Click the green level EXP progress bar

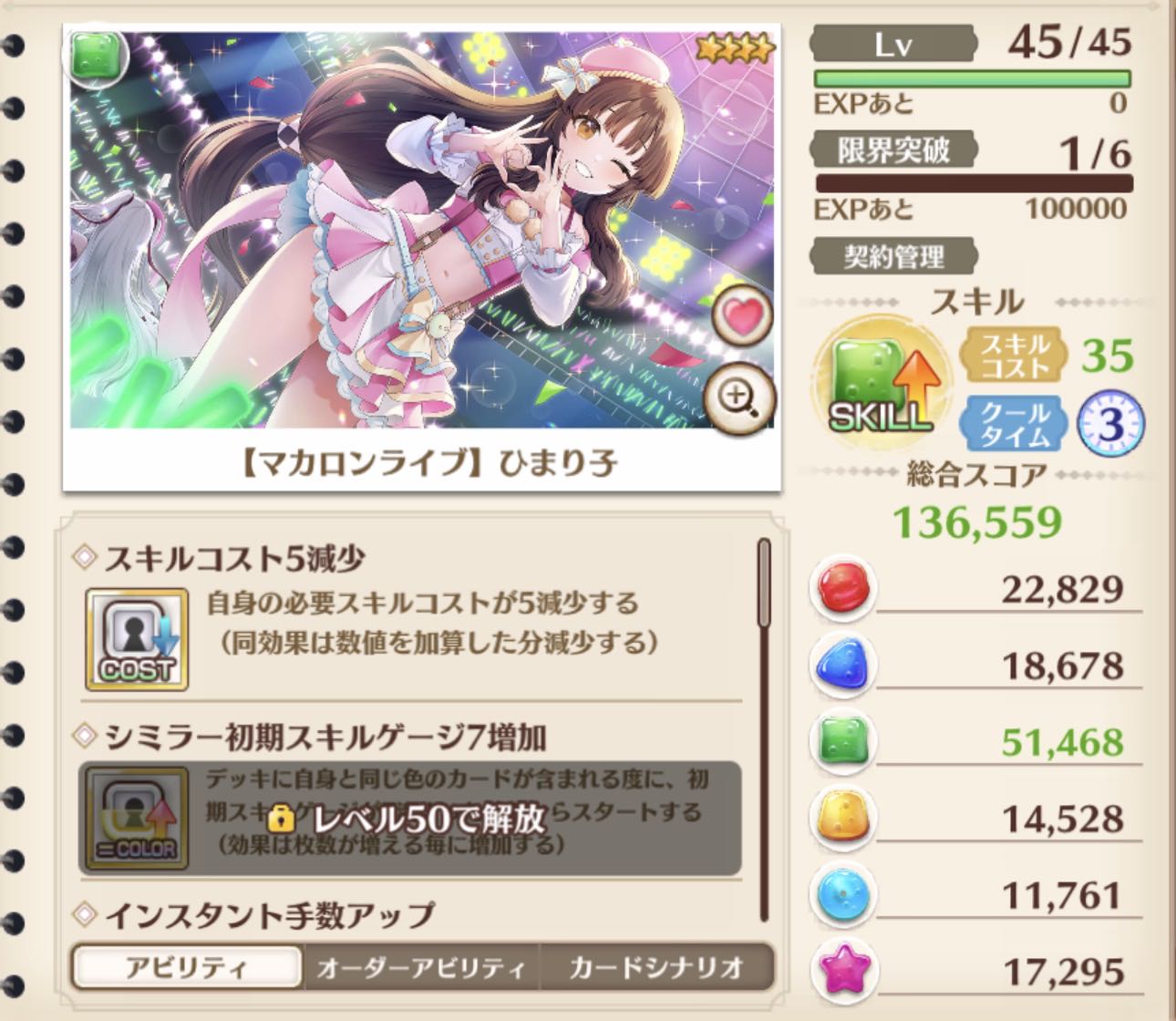973,79
